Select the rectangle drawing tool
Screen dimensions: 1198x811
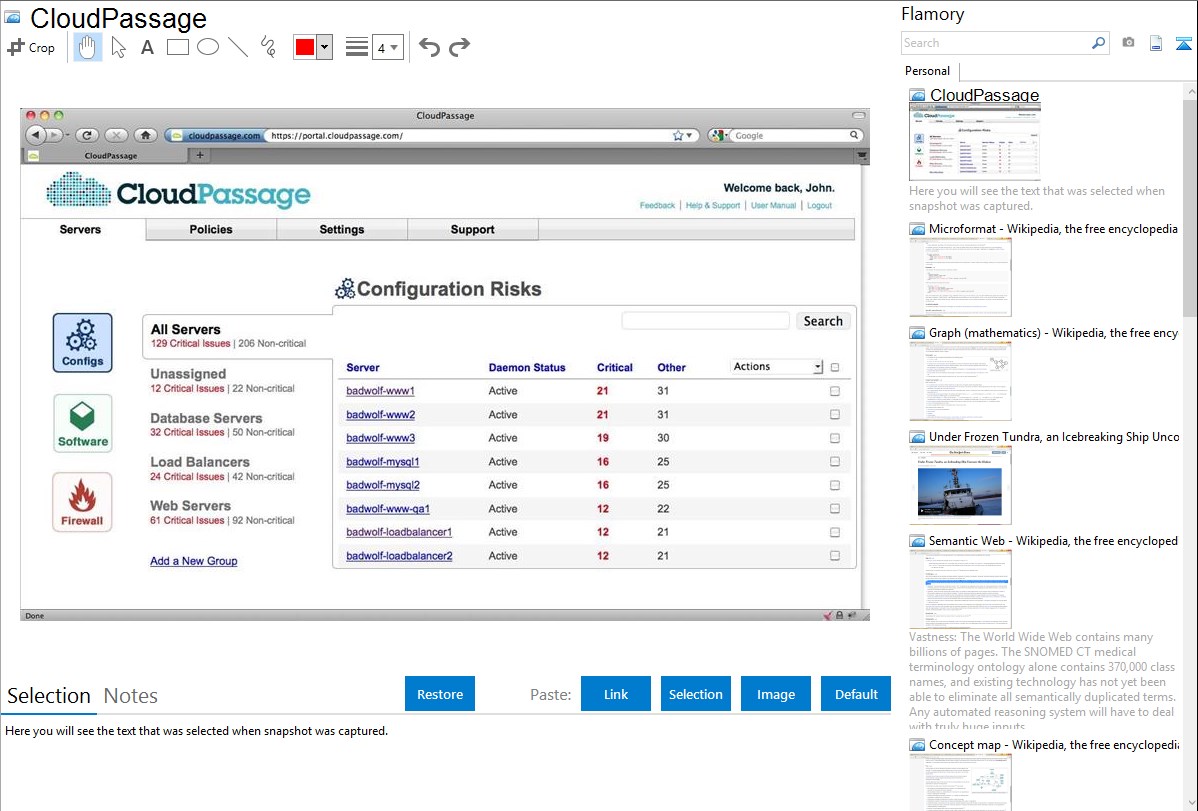177,47
